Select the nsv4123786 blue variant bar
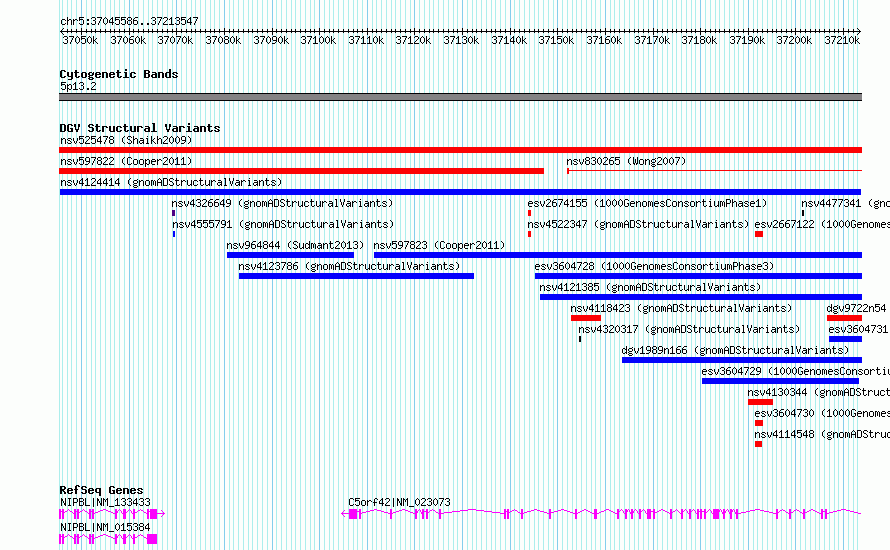The width and height of the screenshot is (890, 550). tap(356, 276)
